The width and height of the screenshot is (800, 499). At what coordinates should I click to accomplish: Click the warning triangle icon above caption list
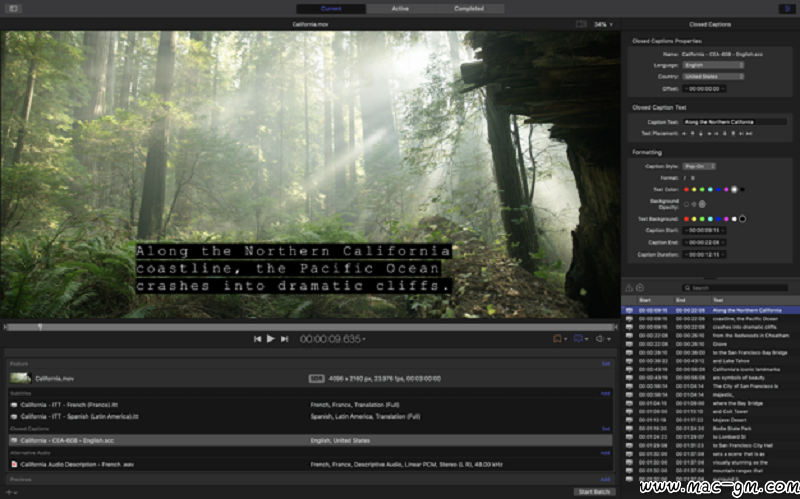pos(629,288)
